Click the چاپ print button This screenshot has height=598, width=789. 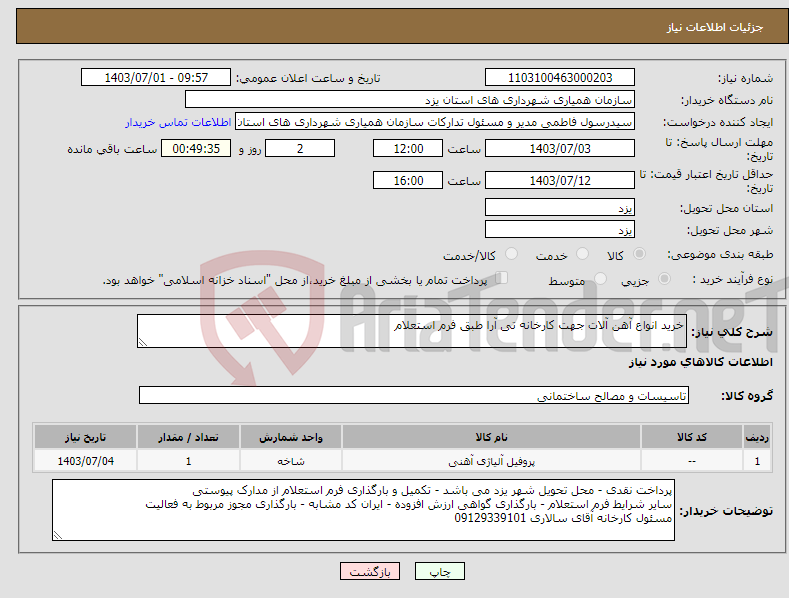click(440, 571)
